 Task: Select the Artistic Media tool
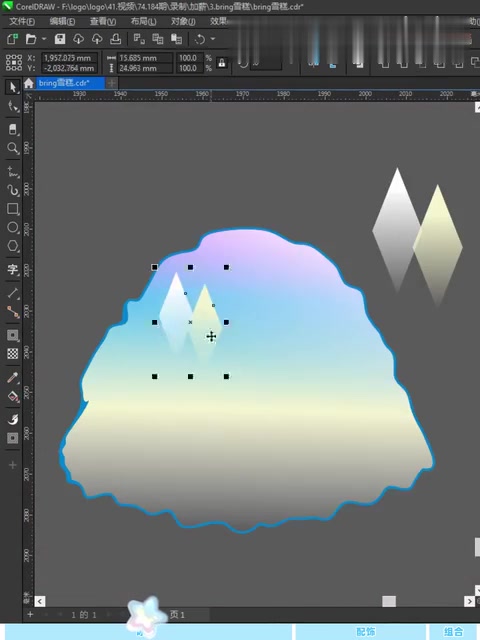(x=12, y=190)
